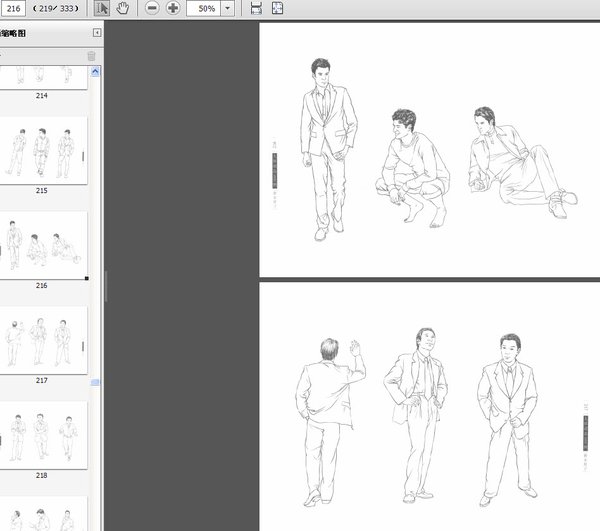The width and height of the screenshot is (600, 531).
Task: Select page 214 thumbnail at top
Action: point(41,77)
